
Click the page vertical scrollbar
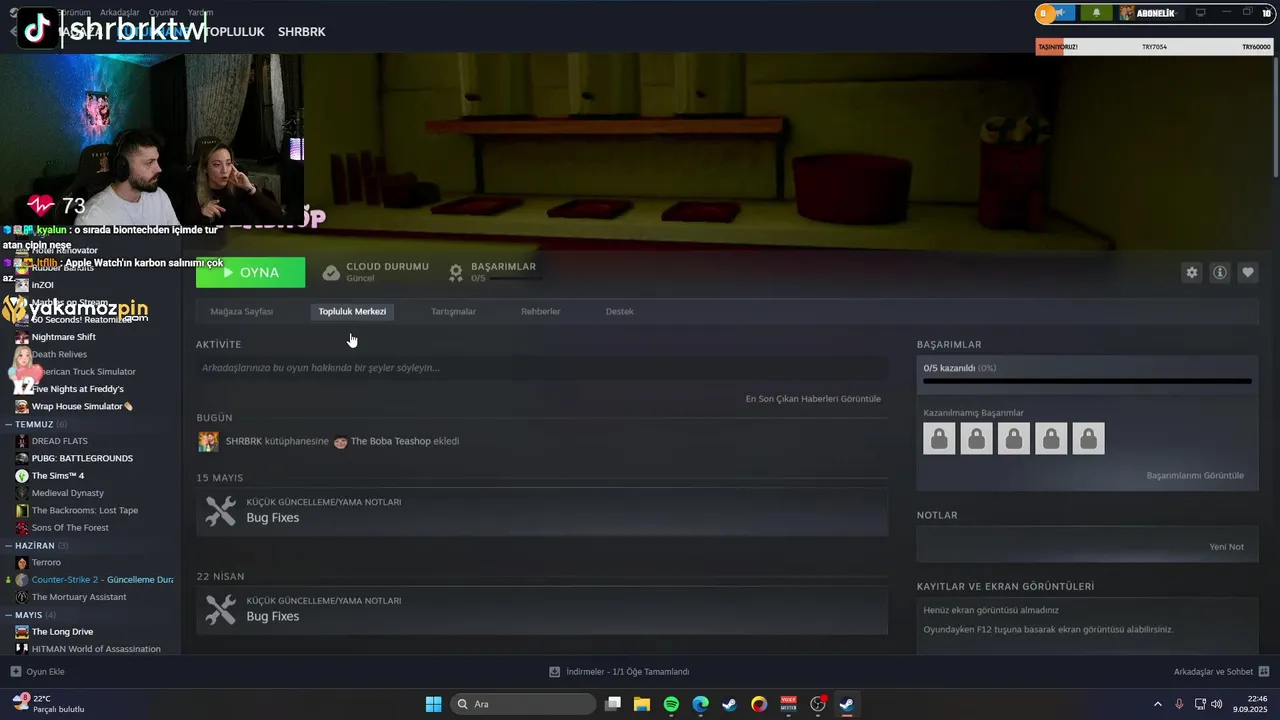(1275, 120)
